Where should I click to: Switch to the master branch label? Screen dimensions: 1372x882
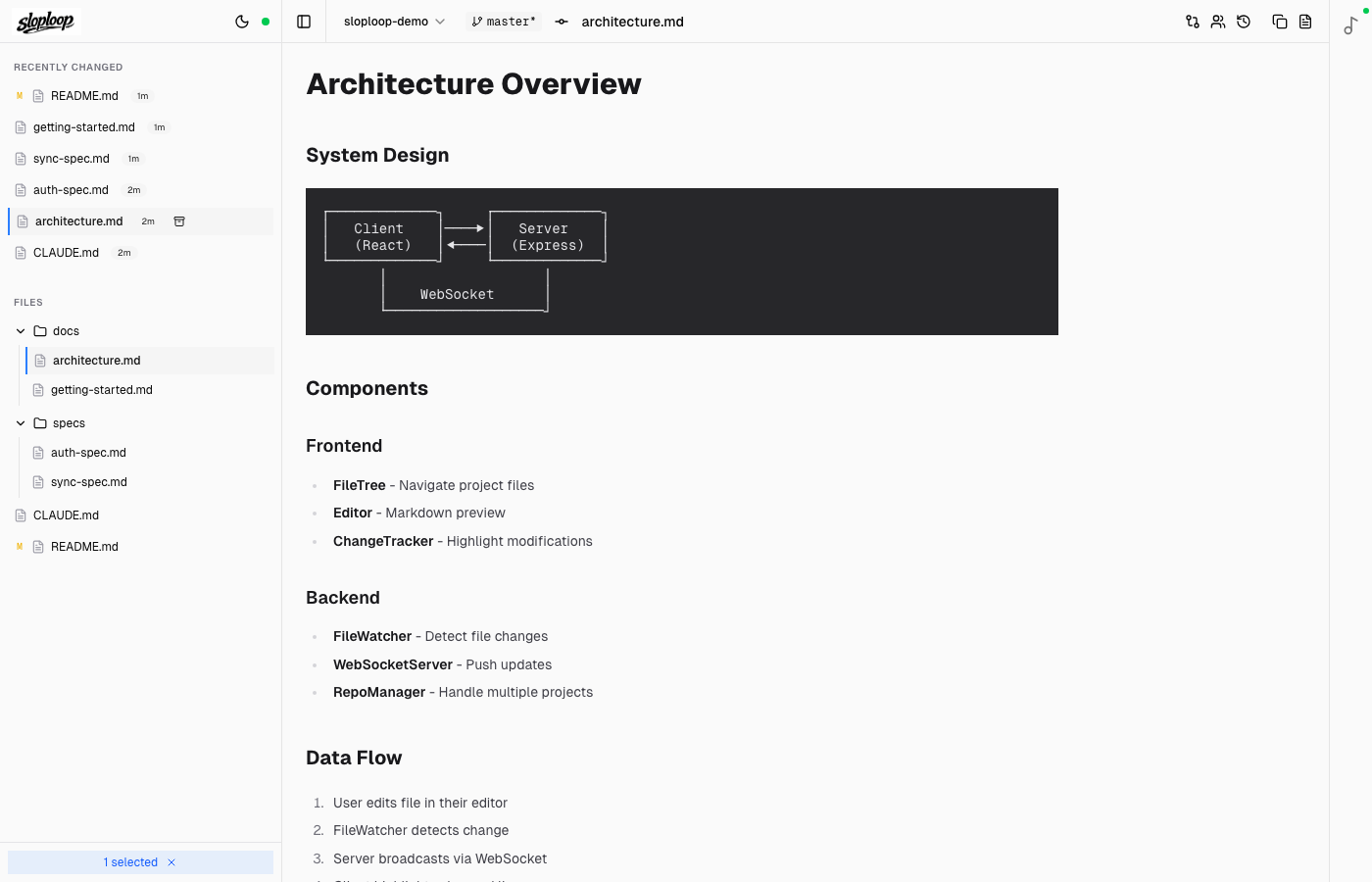(503, 21)
